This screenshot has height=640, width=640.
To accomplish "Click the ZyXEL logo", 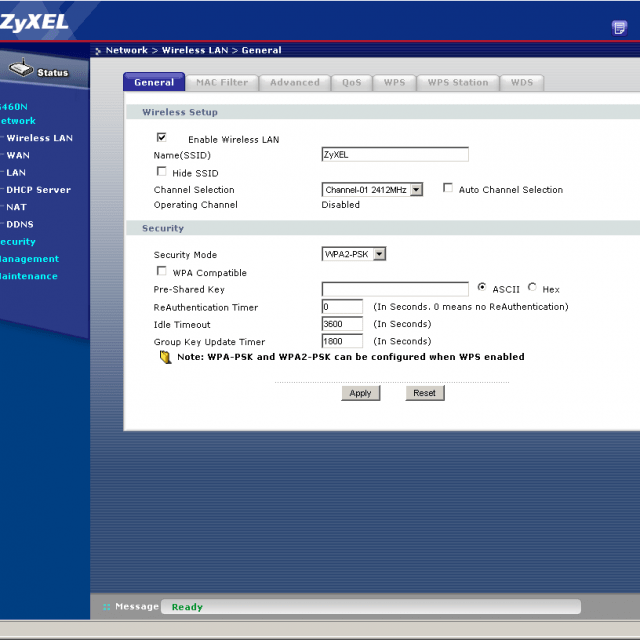I will coord(33,22).
